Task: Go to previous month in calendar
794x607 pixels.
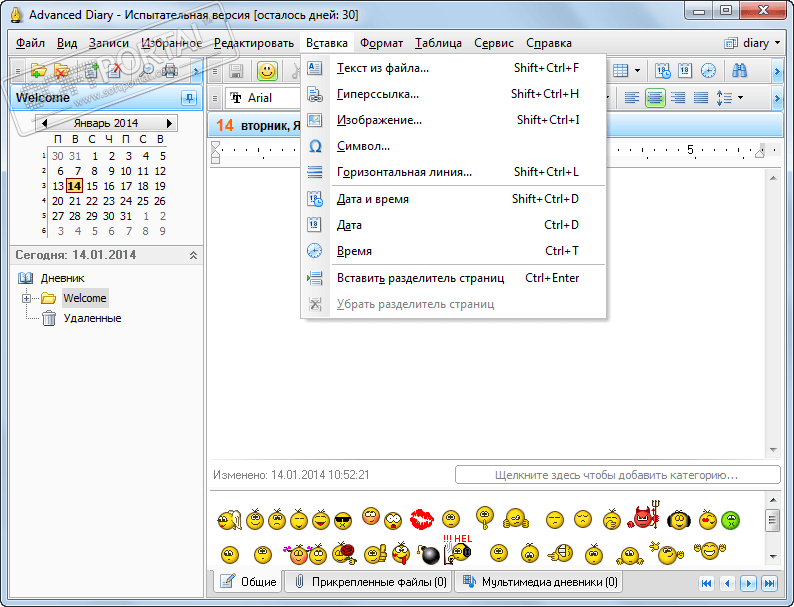Action: (x=45, y=123)
